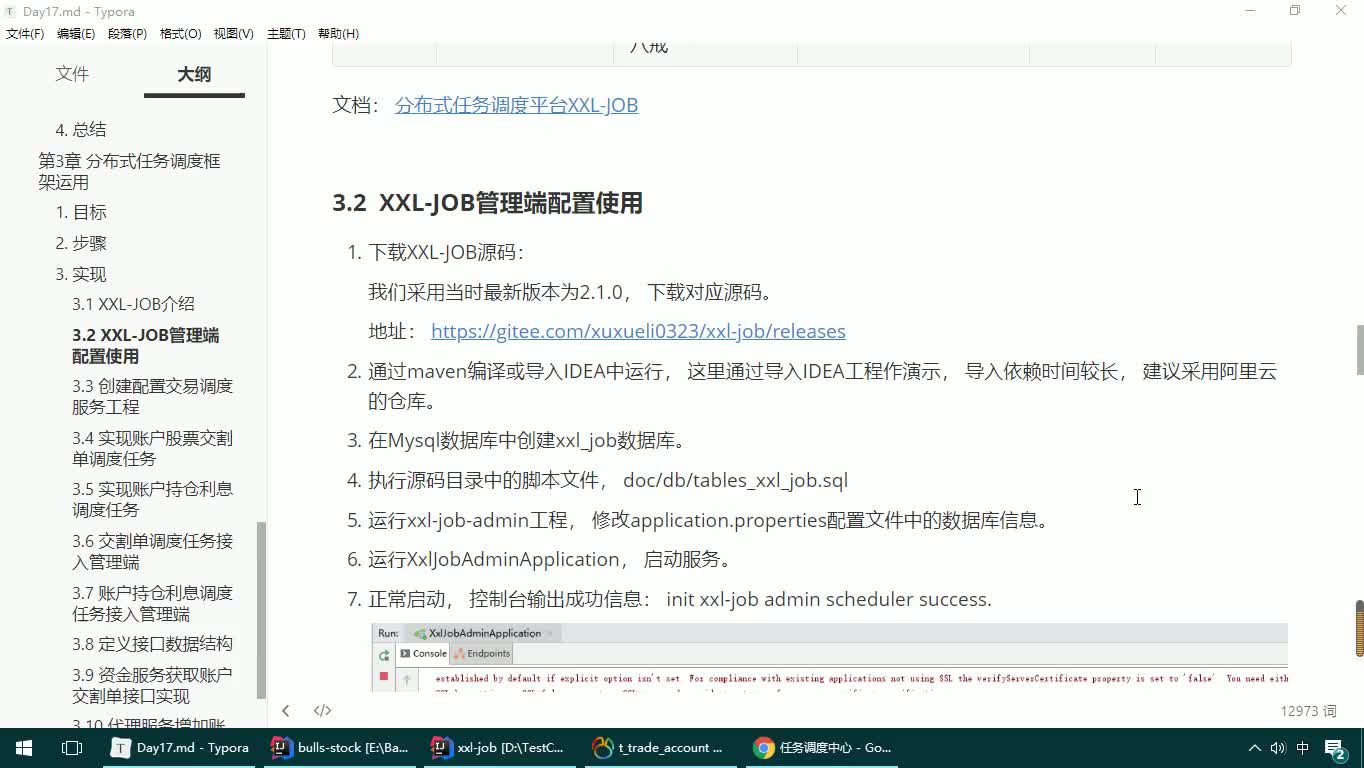1364x768 pixels.
Task: Go to outline 3.5 实现账户持仓利息调度任务
Action: pyautogui.click(x=152, y=499)
